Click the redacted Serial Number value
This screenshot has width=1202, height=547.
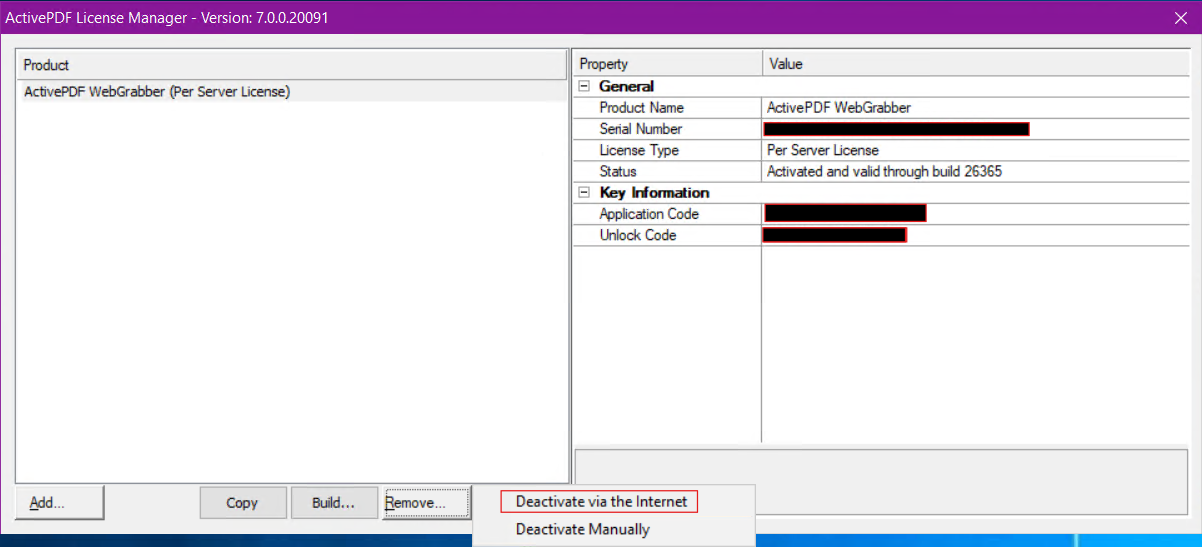(x=896, y=129)
